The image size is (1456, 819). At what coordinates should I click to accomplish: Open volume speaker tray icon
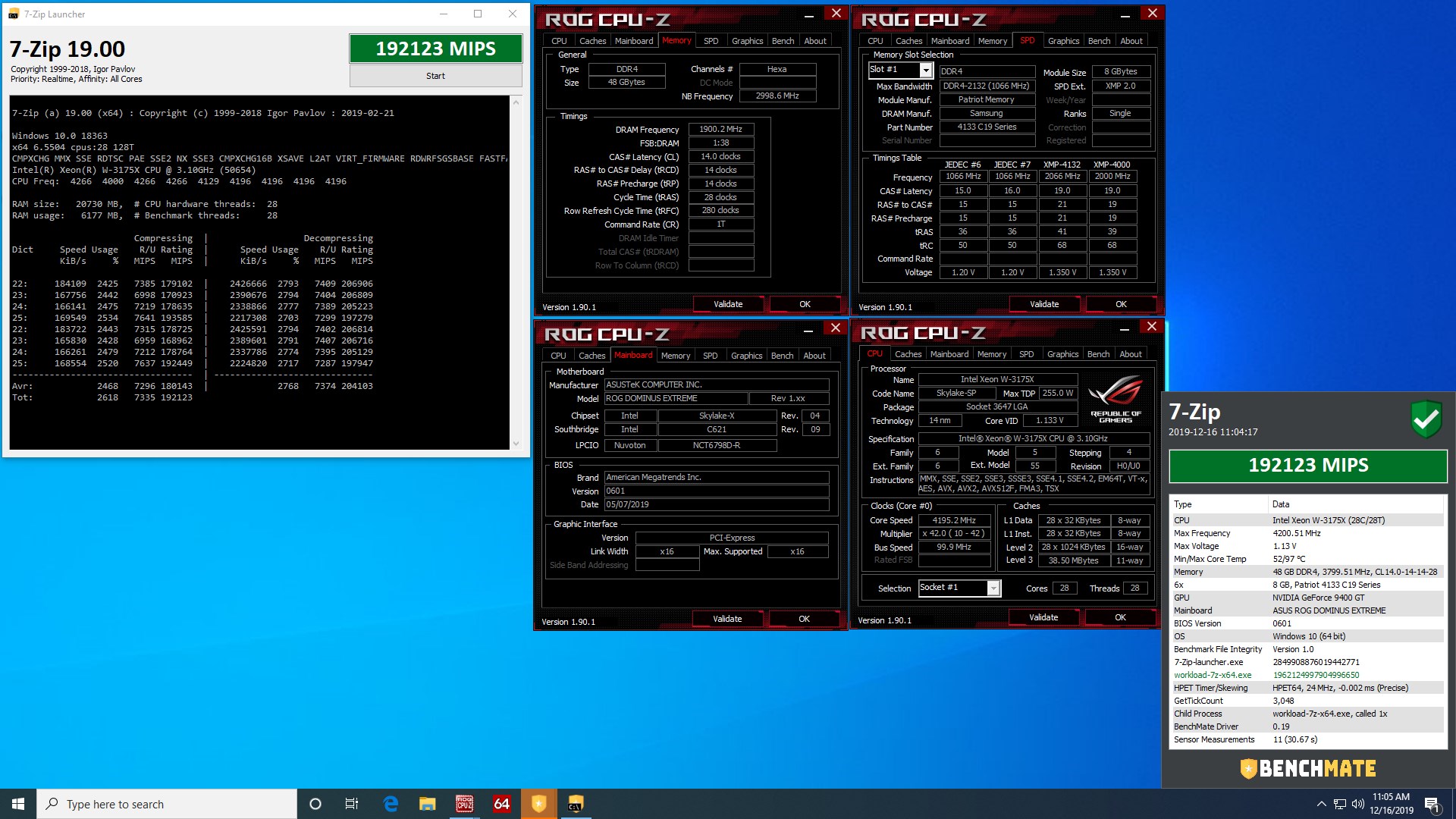coord(1358,804)
